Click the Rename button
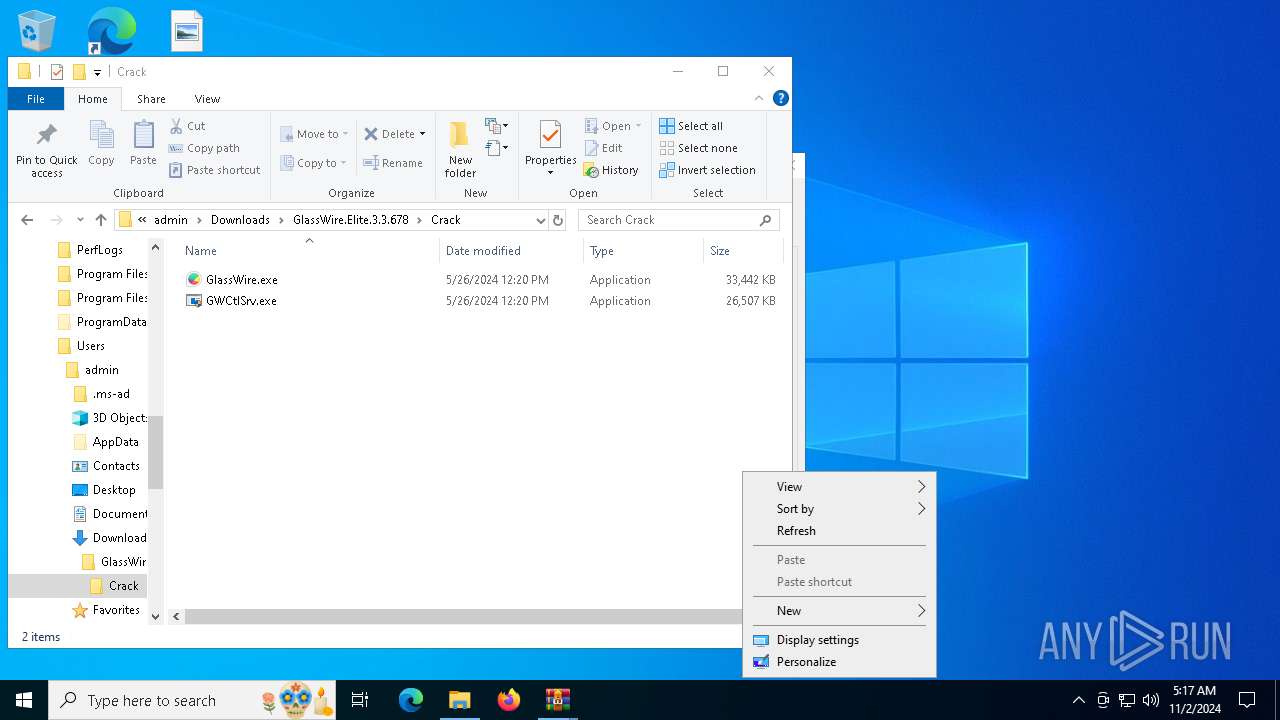Screen dimensions: 1280x720 click(393, 163)
